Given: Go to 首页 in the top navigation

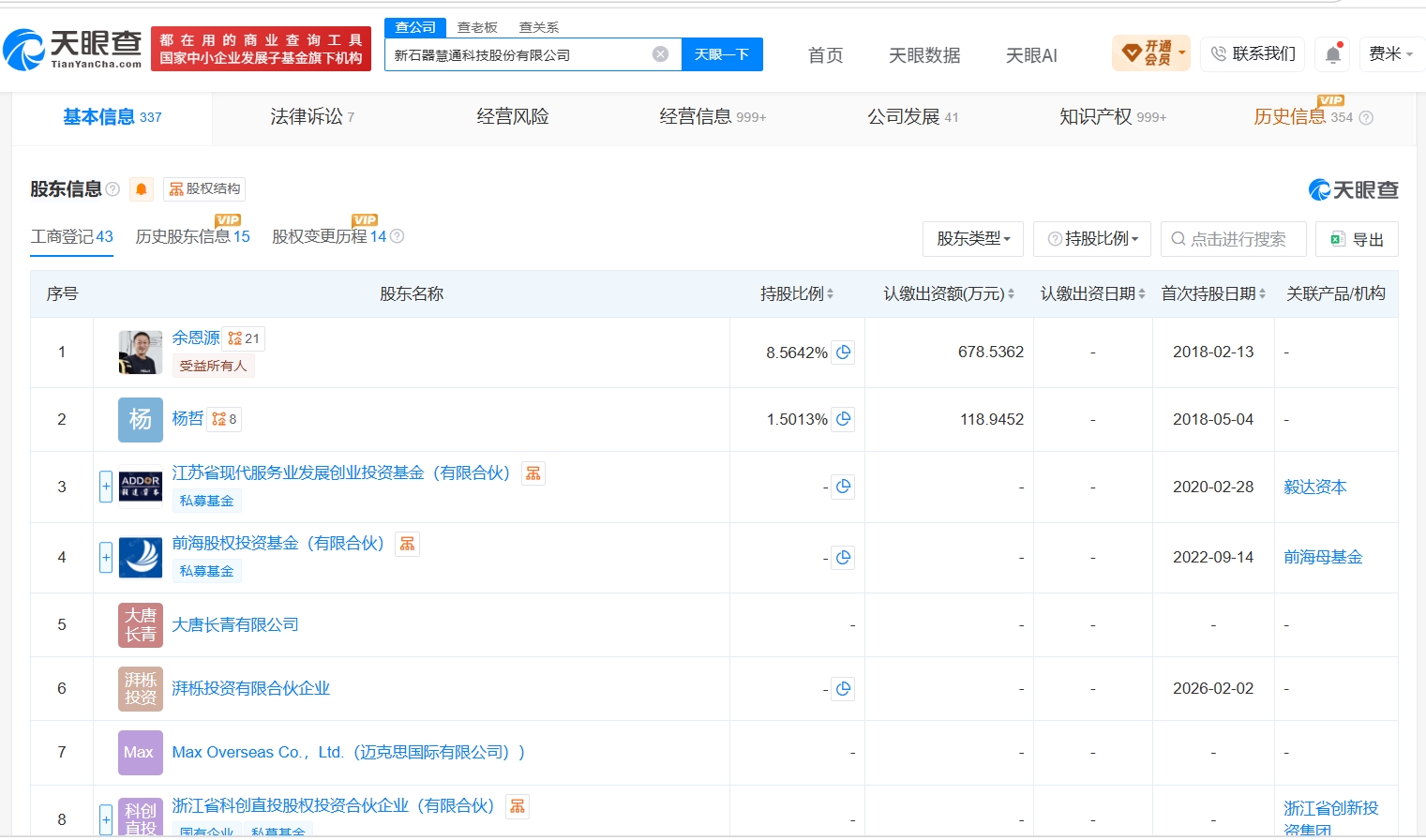Looking at the screenshot, I should 826,55.
